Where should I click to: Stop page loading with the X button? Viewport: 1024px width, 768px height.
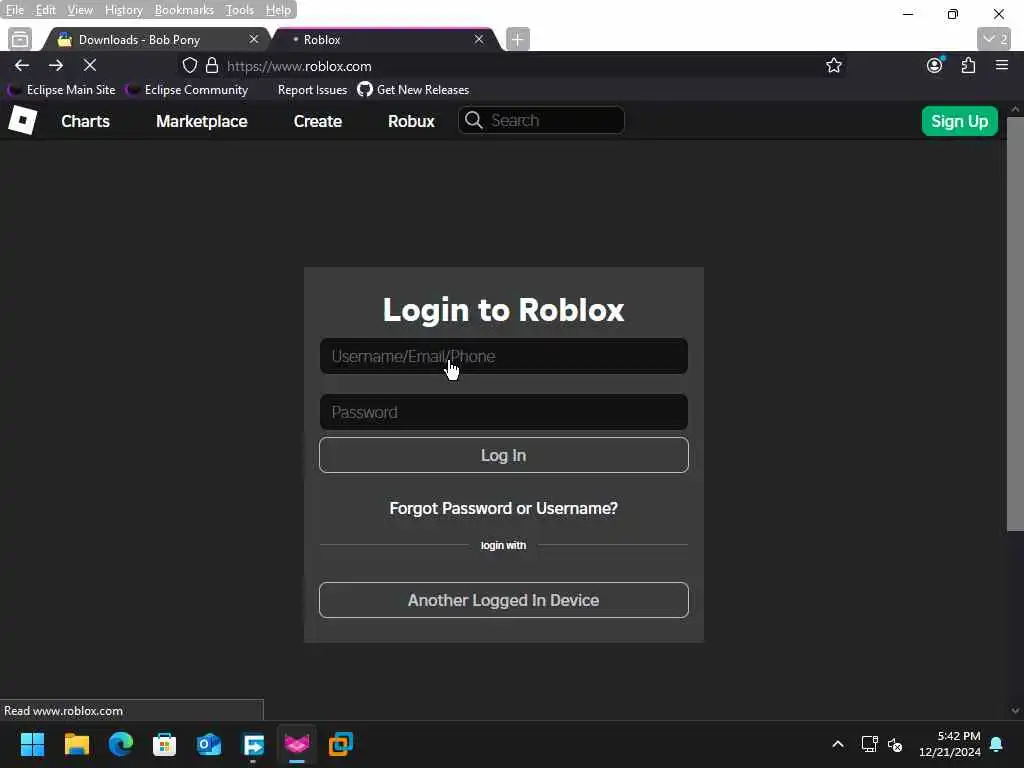(x=90, y=65)
